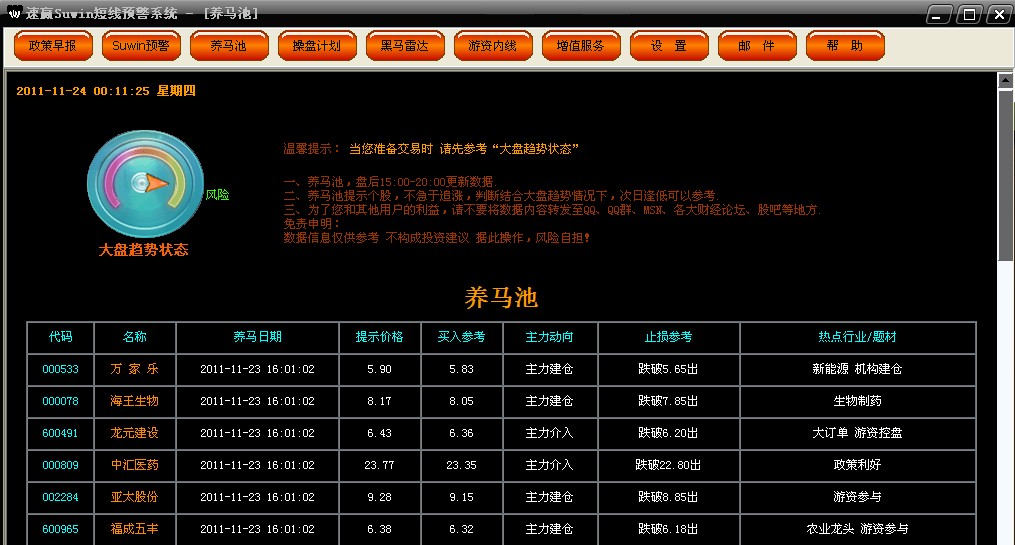The width and height of the screenshot is (1015, 545).
Task: Click the 增值服务 button
Action: (x=581, y=46)
